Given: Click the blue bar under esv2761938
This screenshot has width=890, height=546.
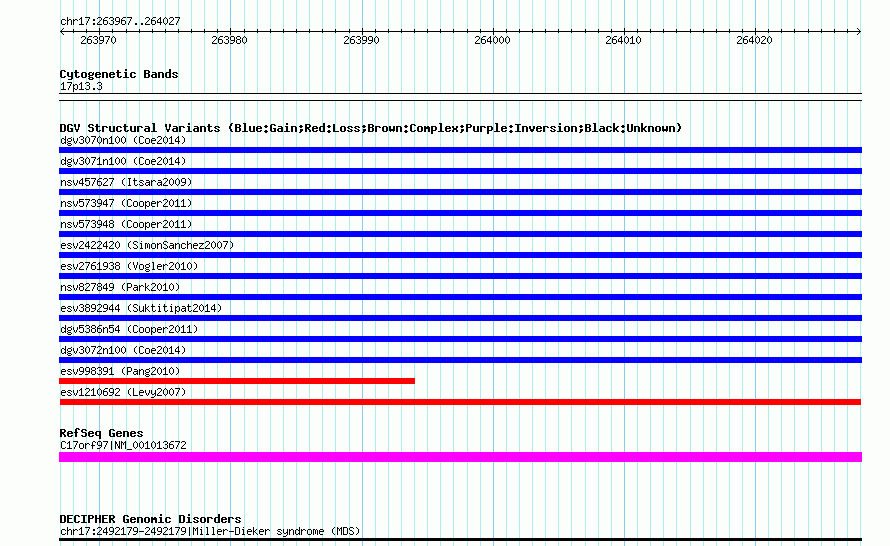Looking at the screenshot, I should [x=460, y=276].
